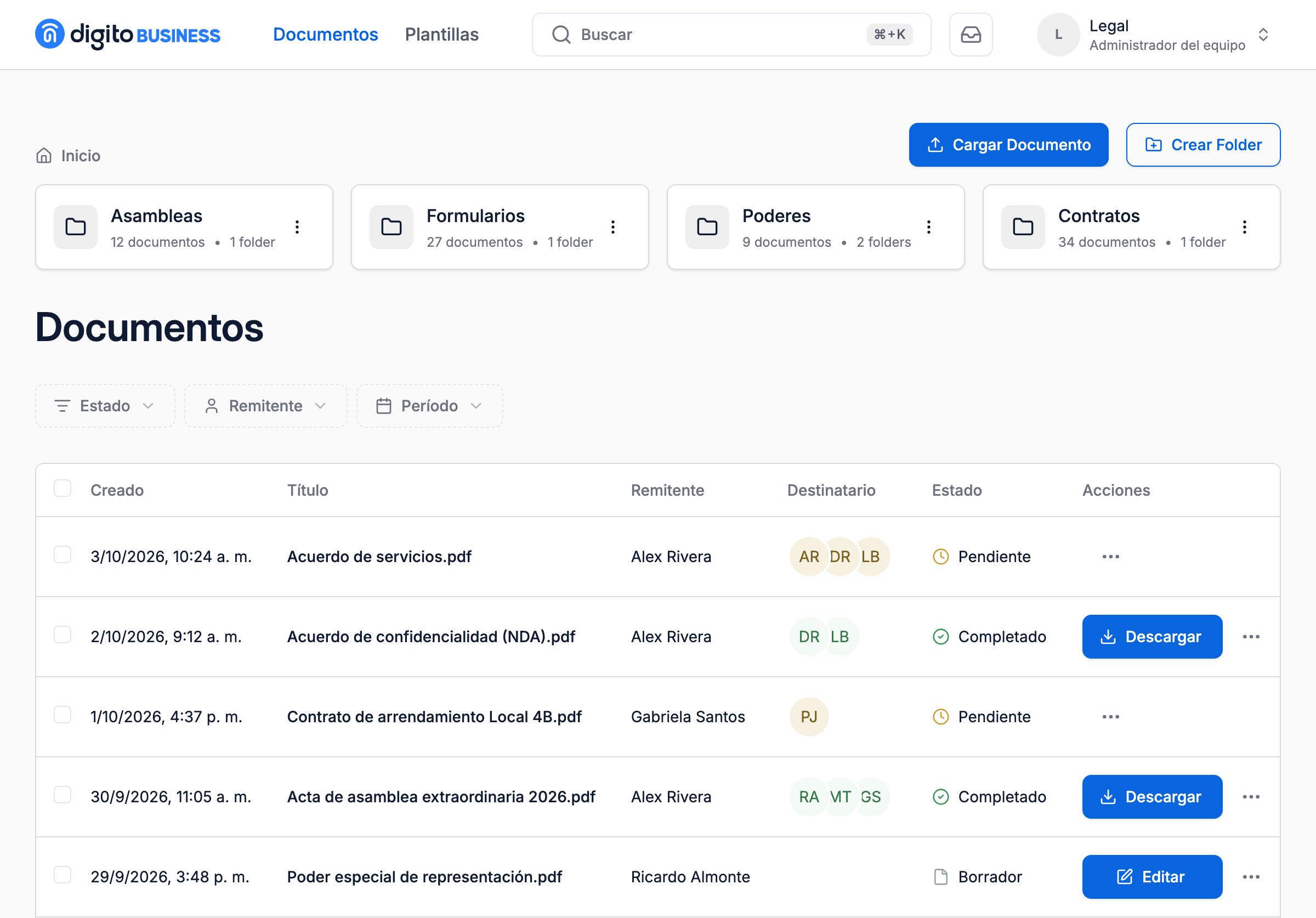The image size is (1316, 918).
Task: Open the inbox tray icon
Action: pos(971,35)
